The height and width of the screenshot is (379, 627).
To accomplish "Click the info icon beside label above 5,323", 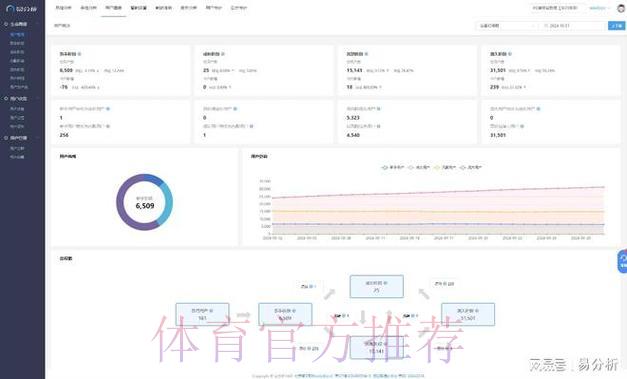I will (x=379, y=109).
